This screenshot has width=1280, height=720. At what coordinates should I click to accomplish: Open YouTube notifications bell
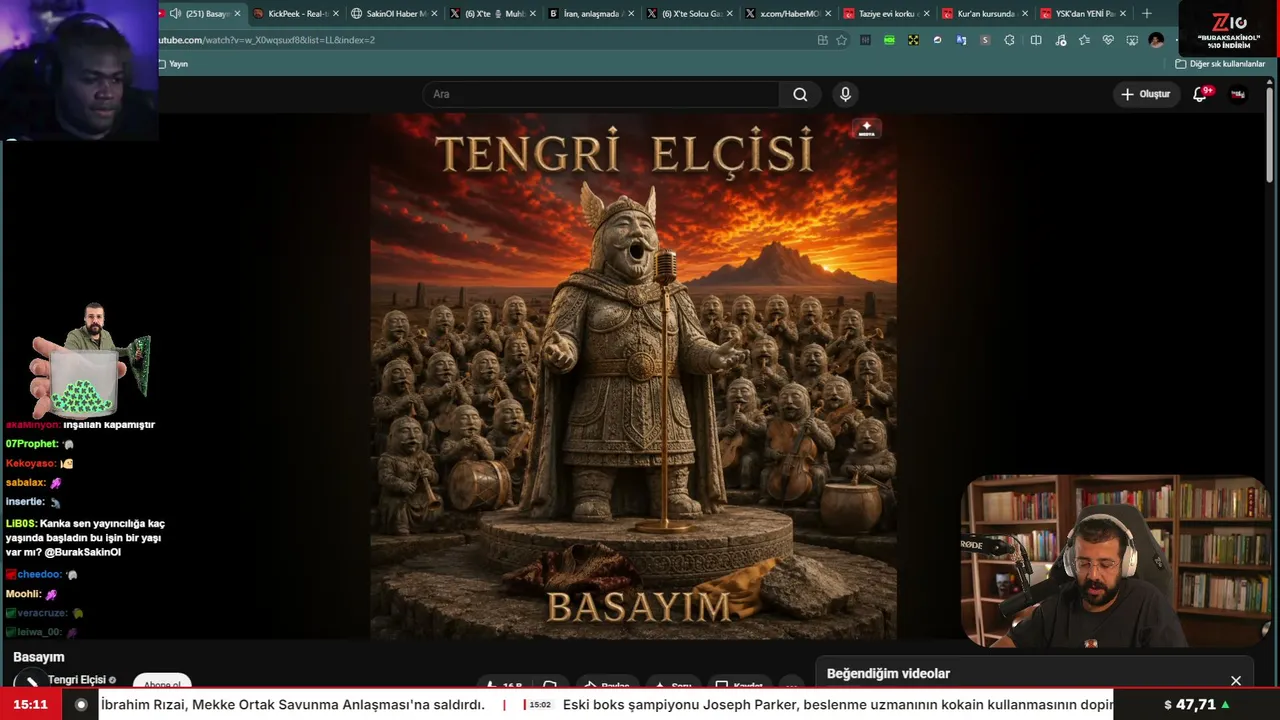(x=1200, y=94)
